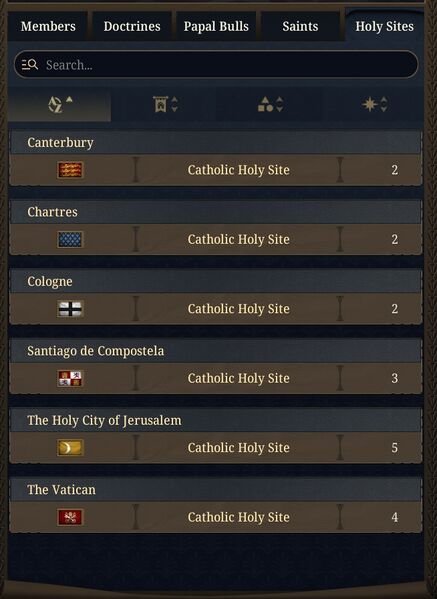Click the red Papal States flag
This screenshot has width=437, height=599.
(x=70, y=517)
